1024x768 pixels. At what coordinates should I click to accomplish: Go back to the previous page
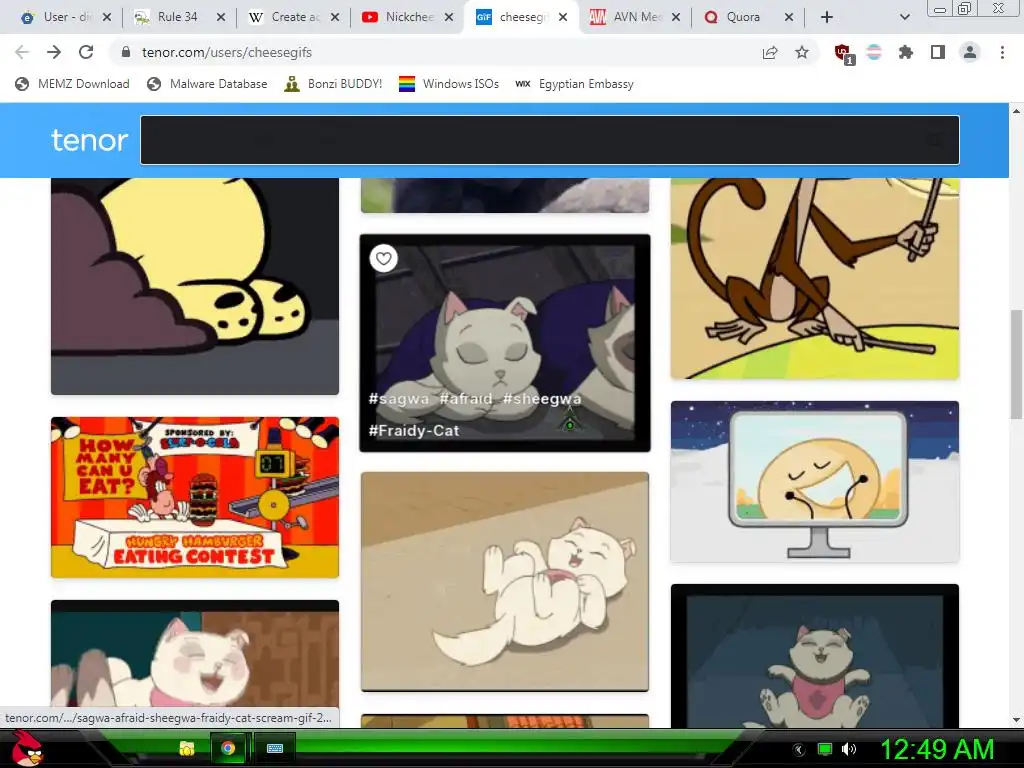[x=22, y=52]
